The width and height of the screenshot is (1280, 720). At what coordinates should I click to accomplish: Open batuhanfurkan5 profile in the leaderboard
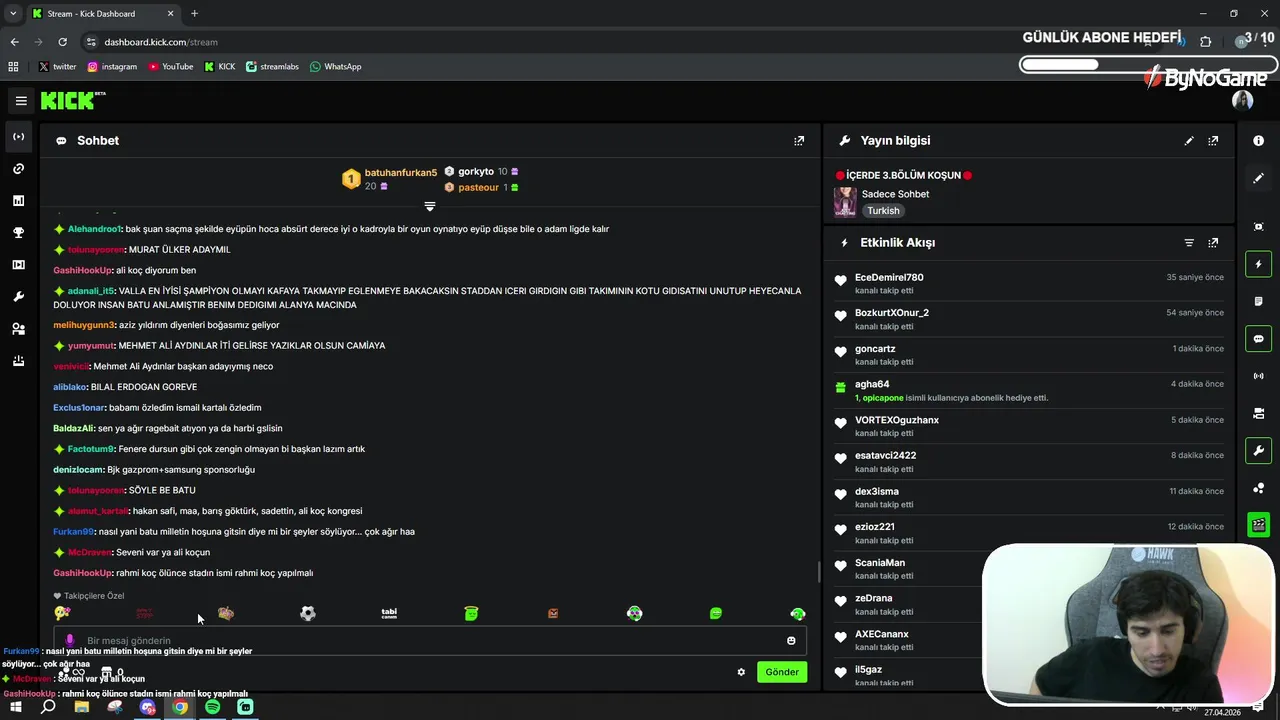(x=401, y=173)
